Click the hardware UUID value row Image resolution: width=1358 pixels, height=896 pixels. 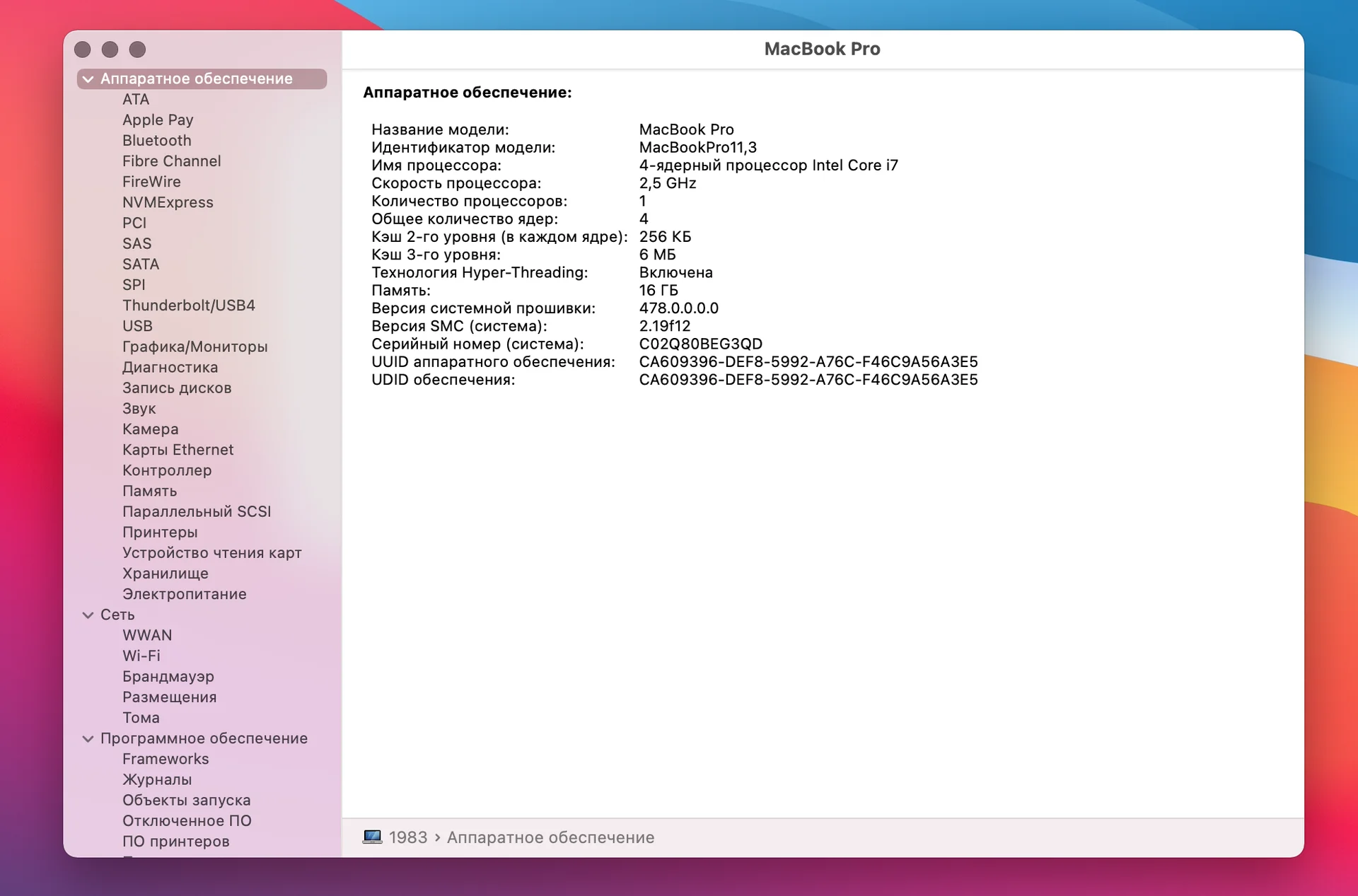808,362
